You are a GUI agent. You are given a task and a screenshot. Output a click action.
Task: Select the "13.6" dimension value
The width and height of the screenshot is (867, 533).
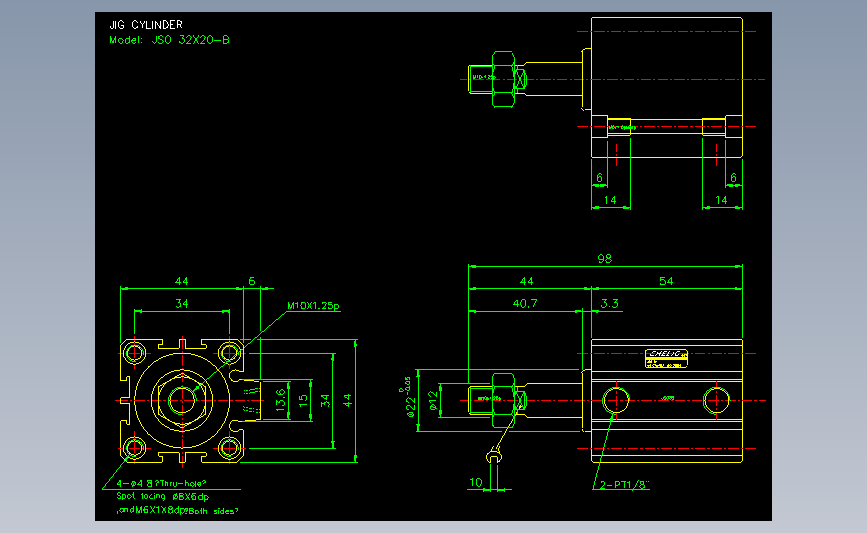(x=281, y=400)
